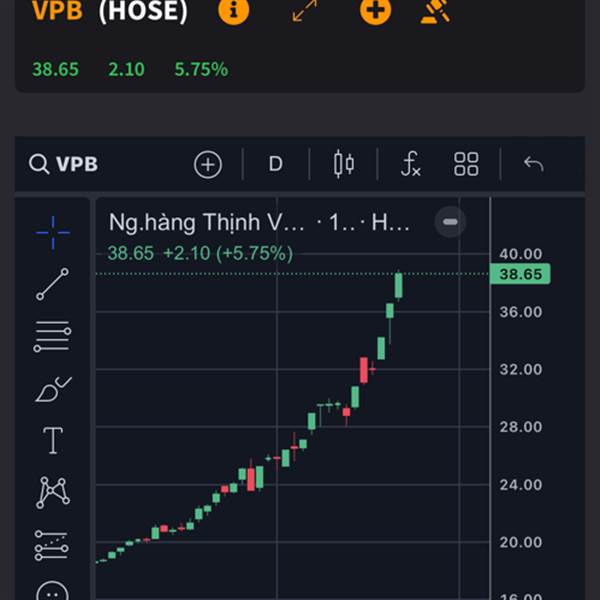Image resolution: width=600 pixels, height=600 pixels.
Task: Click the +2.10 (+5.75%) chart legend values
Action: pos(228,253)
